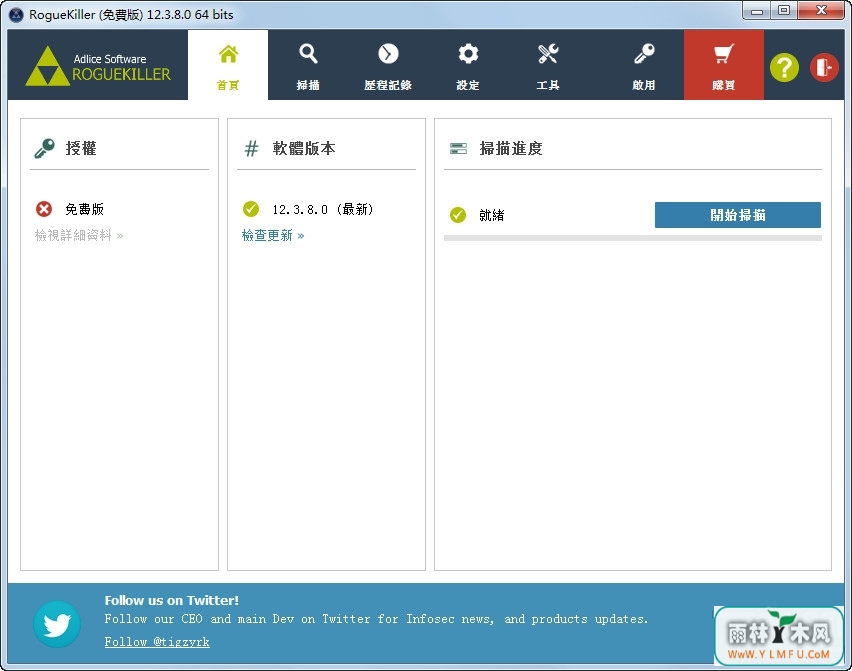Click the 12.3.8.0 (最新) version text
The height and width of the screenshot is (671, 852).
point(323,209)
